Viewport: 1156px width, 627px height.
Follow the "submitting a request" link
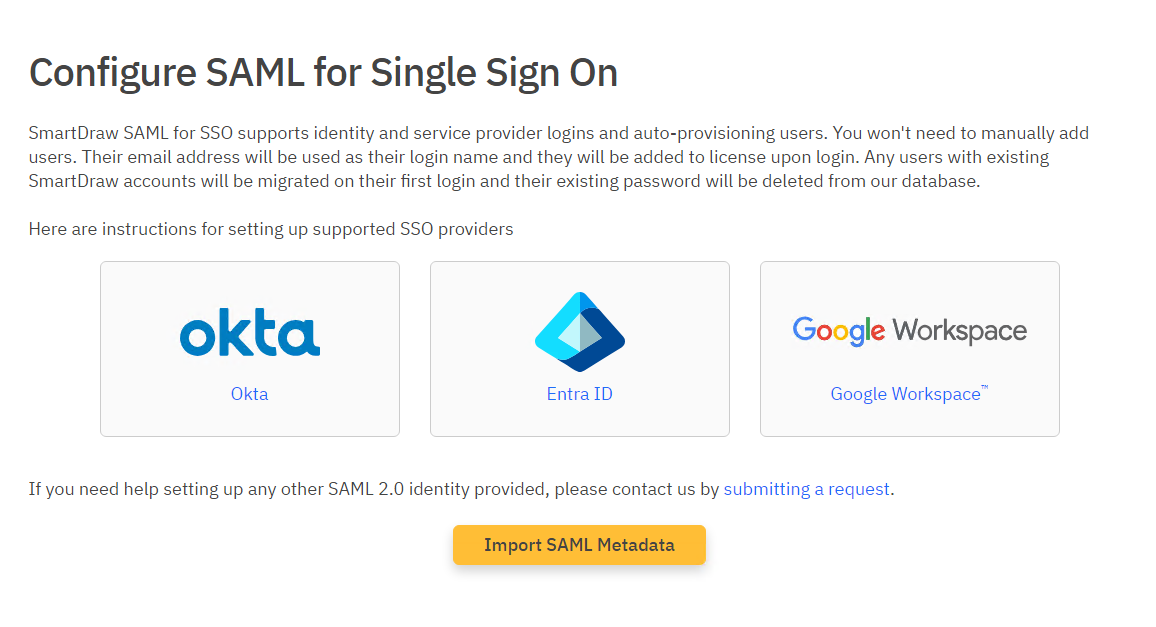806,489
